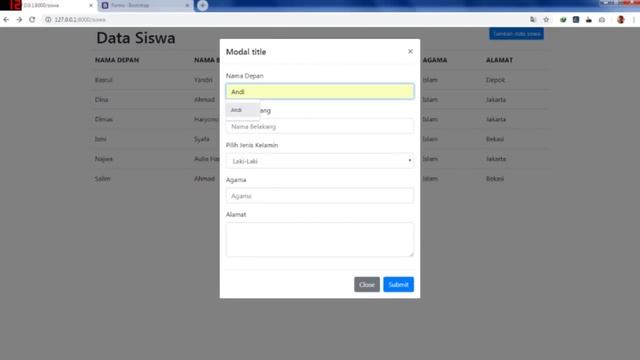Click the Tambah data siswa button
The image size is (640, 360).
point(516,34)
